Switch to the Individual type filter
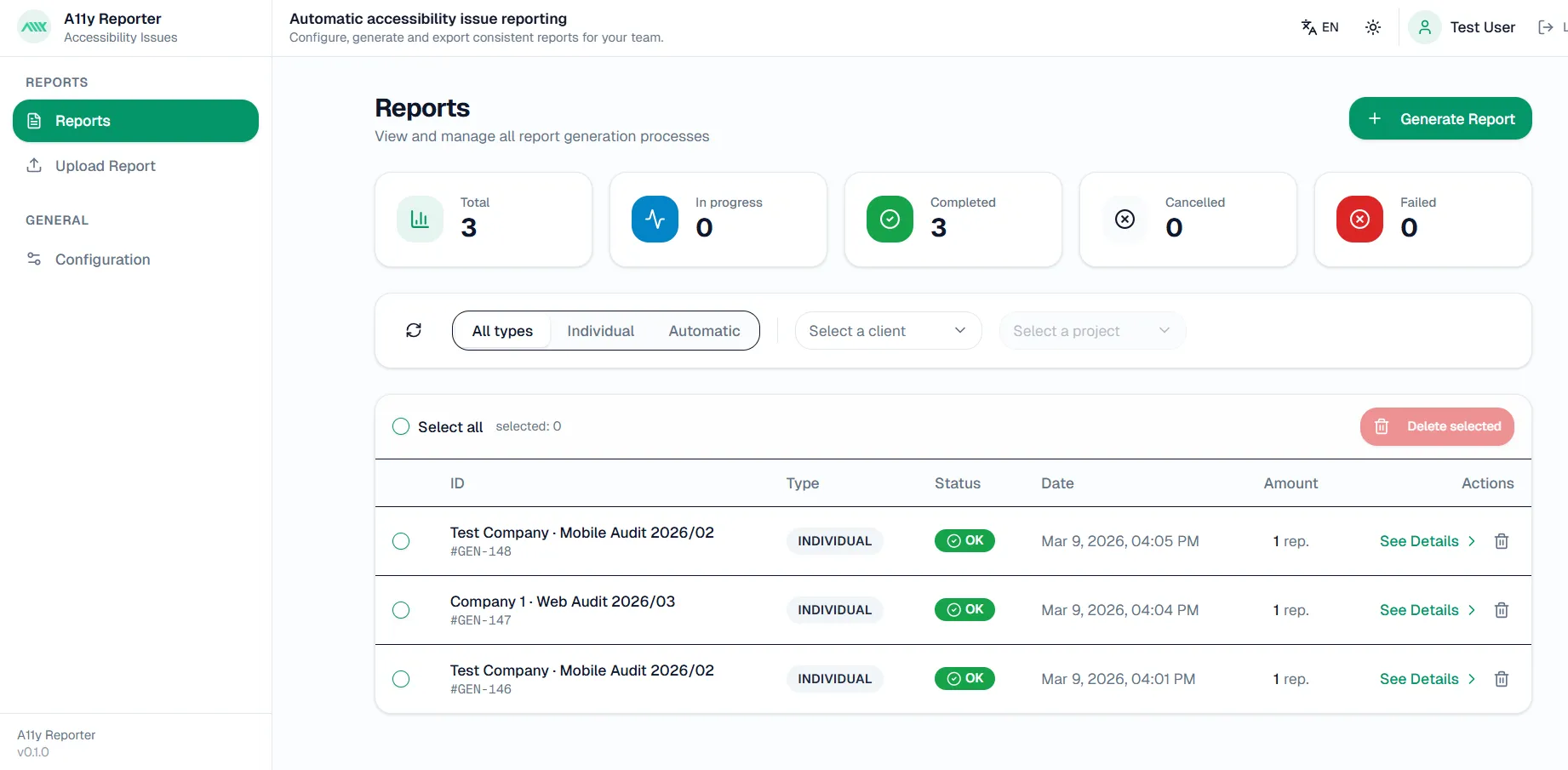1568x770 pixels. 600,331
